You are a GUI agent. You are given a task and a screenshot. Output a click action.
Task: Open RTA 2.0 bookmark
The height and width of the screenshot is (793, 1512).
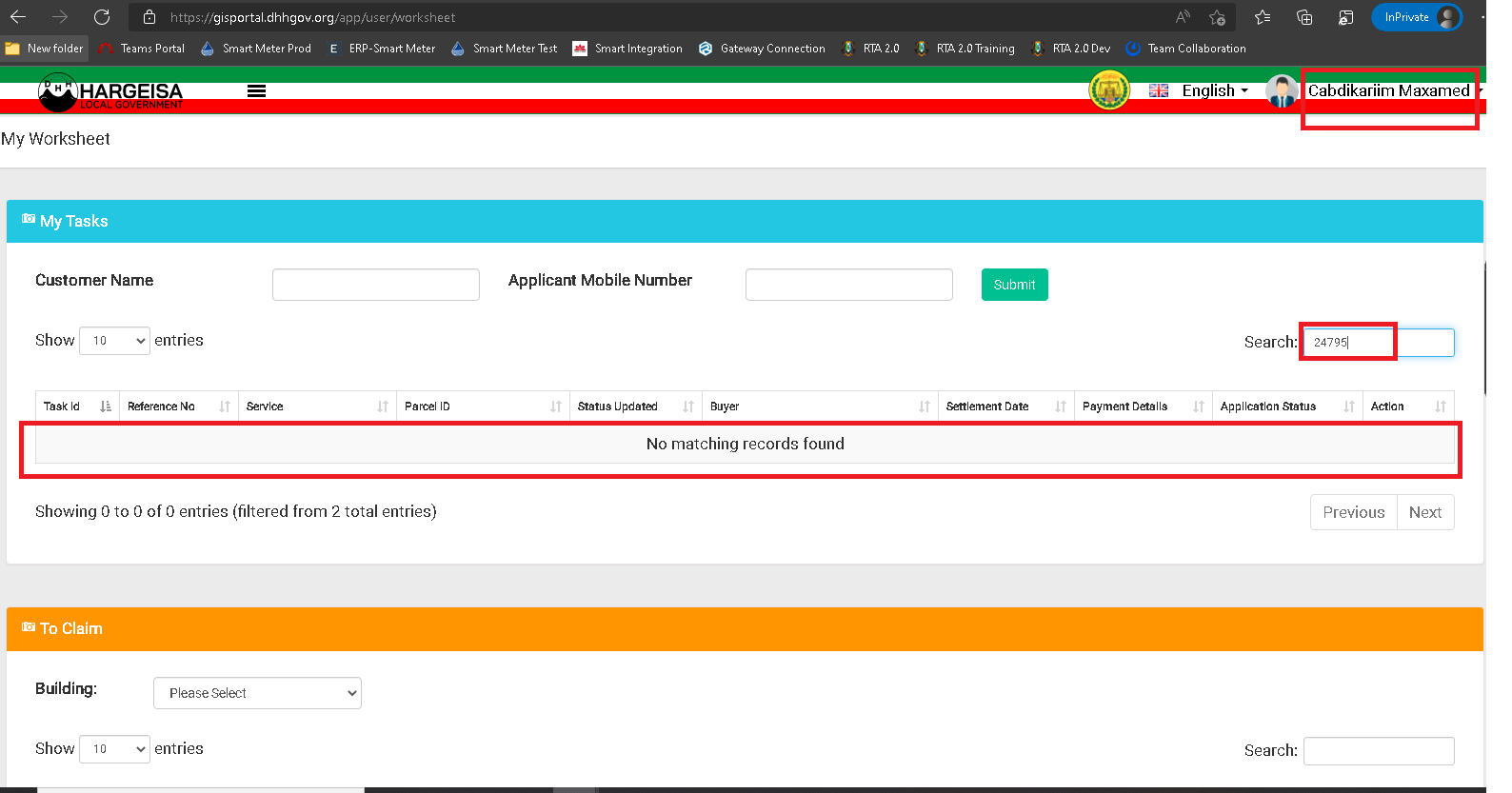click(870, 49)
